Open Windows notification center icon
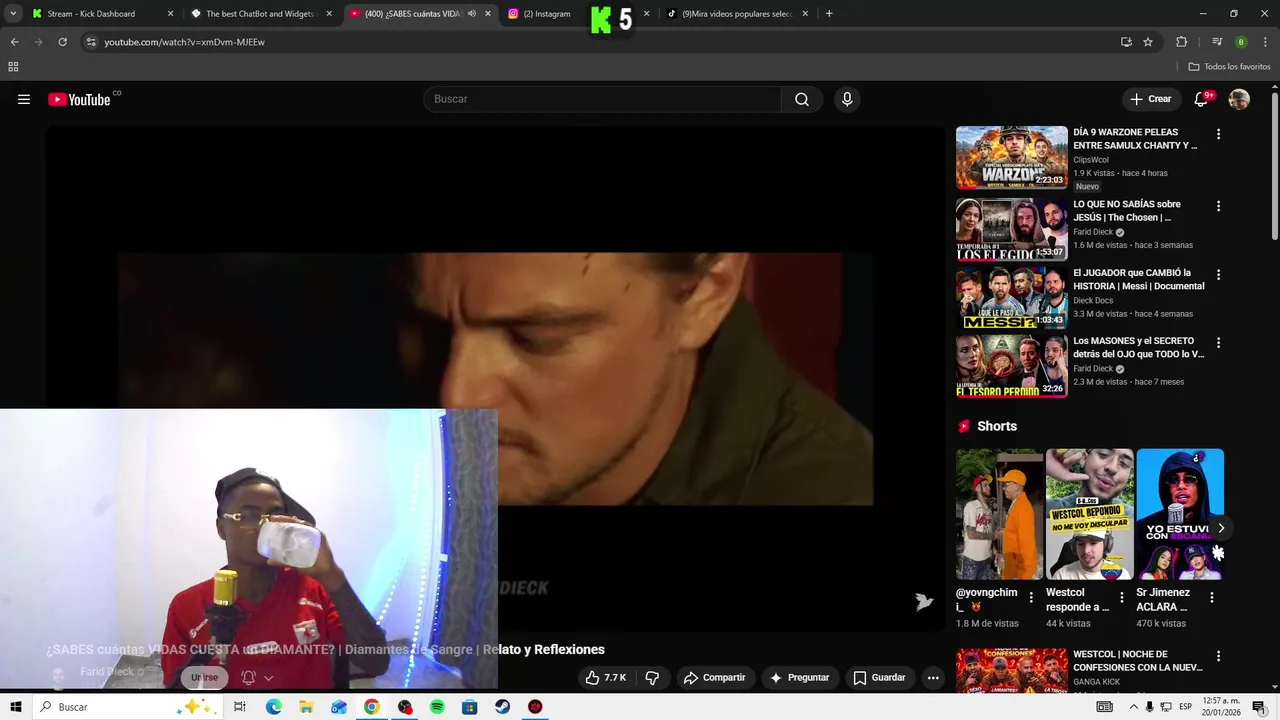The width and height of the screenshot is (1280, 720). coord(1259,707)
